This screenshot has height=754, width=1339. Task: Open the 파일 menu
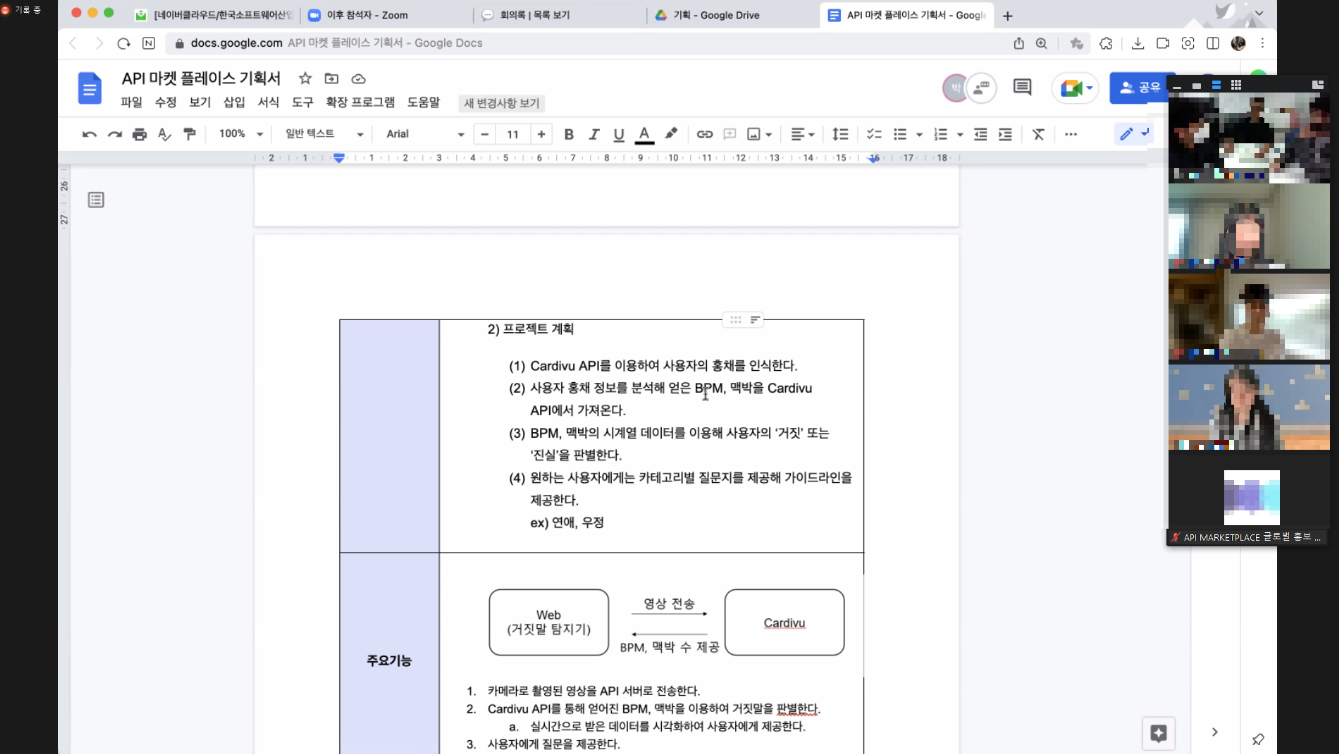pos(131,102)
